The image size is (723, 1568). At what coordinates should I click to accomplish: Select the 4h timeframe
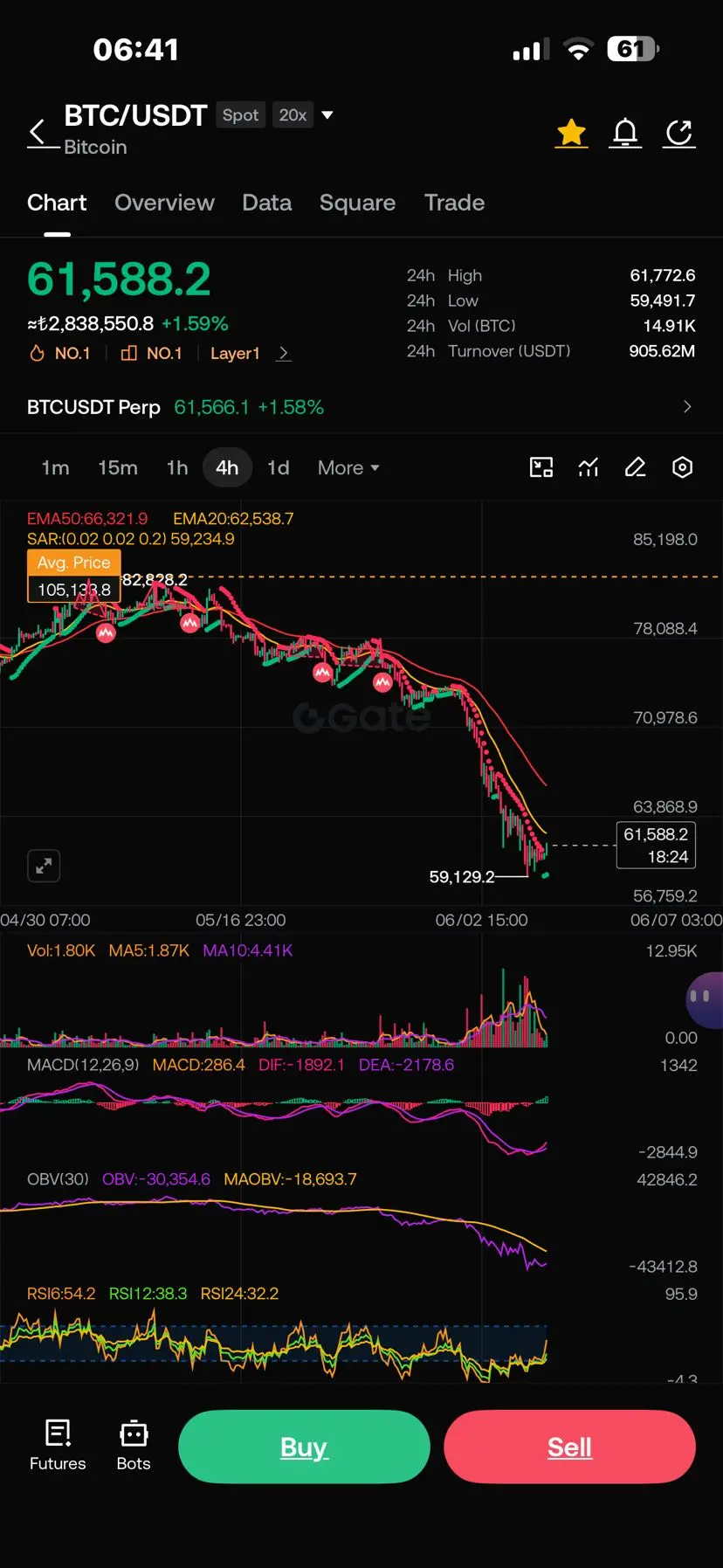pyautogui.click(x=227, y=467)
